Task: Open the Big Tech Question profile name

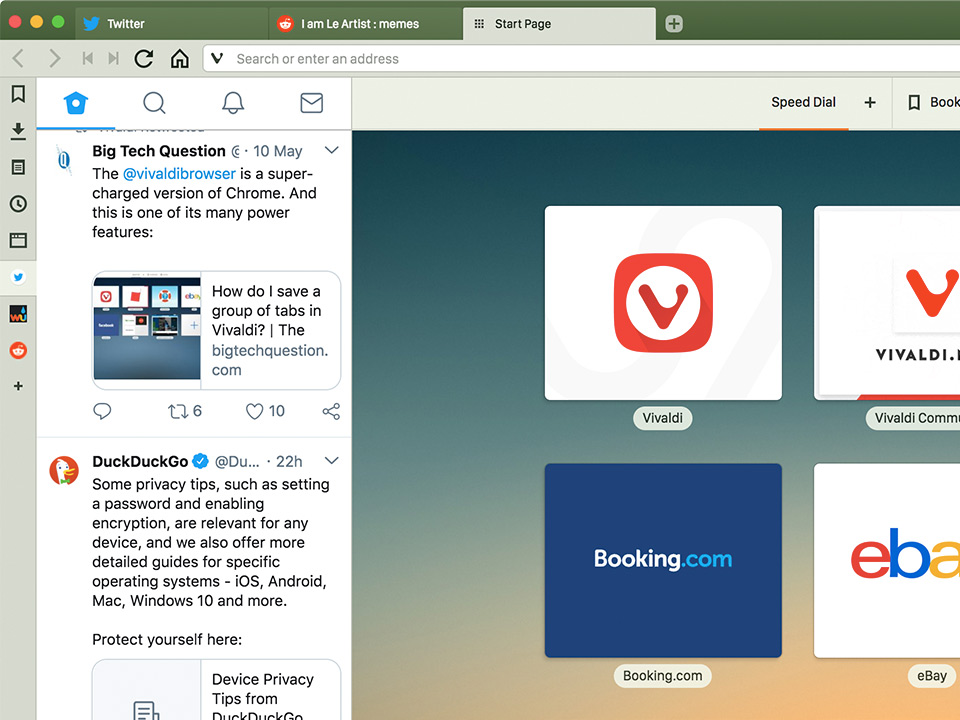Action: click(159, 151)
